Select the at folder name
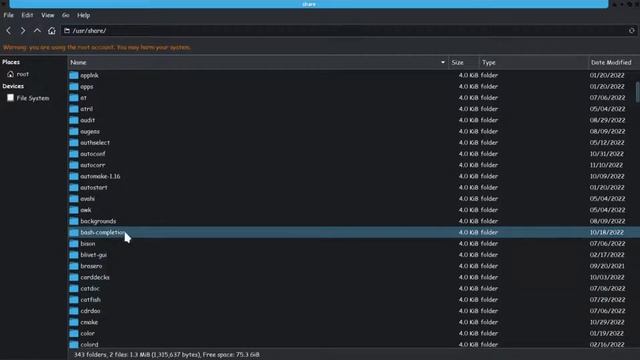The width and height of the screenshot is (640, 360). (x=83, y=98)
